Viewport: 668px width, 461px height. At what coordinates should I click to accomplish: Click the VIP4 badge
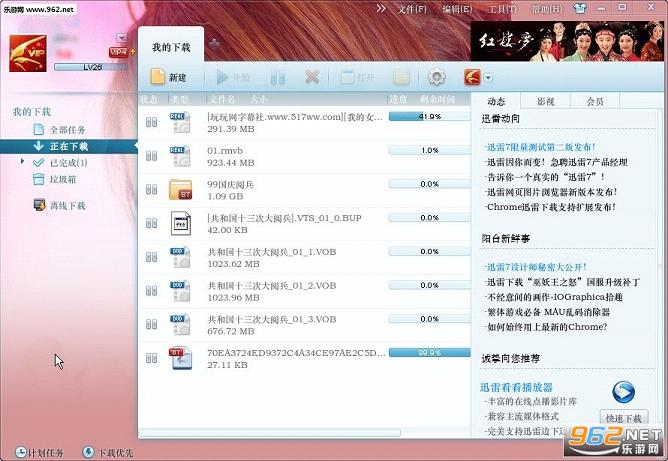click(118, 52)
